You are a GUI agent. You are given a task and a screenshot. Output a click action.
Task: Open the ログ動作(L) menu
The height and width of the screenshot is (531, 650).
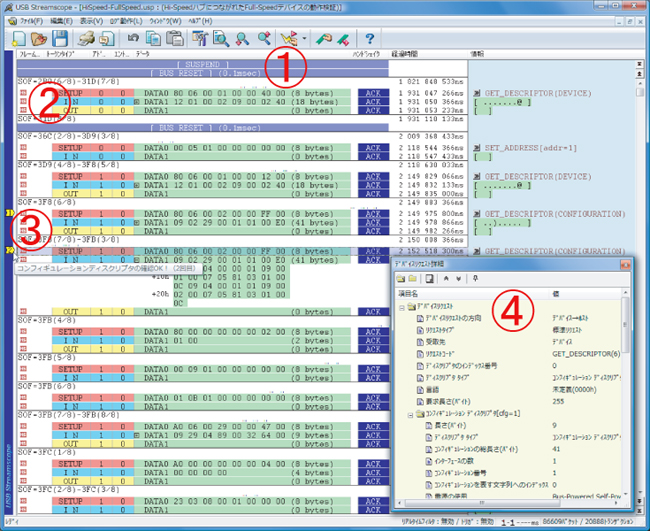pos(126,21)
